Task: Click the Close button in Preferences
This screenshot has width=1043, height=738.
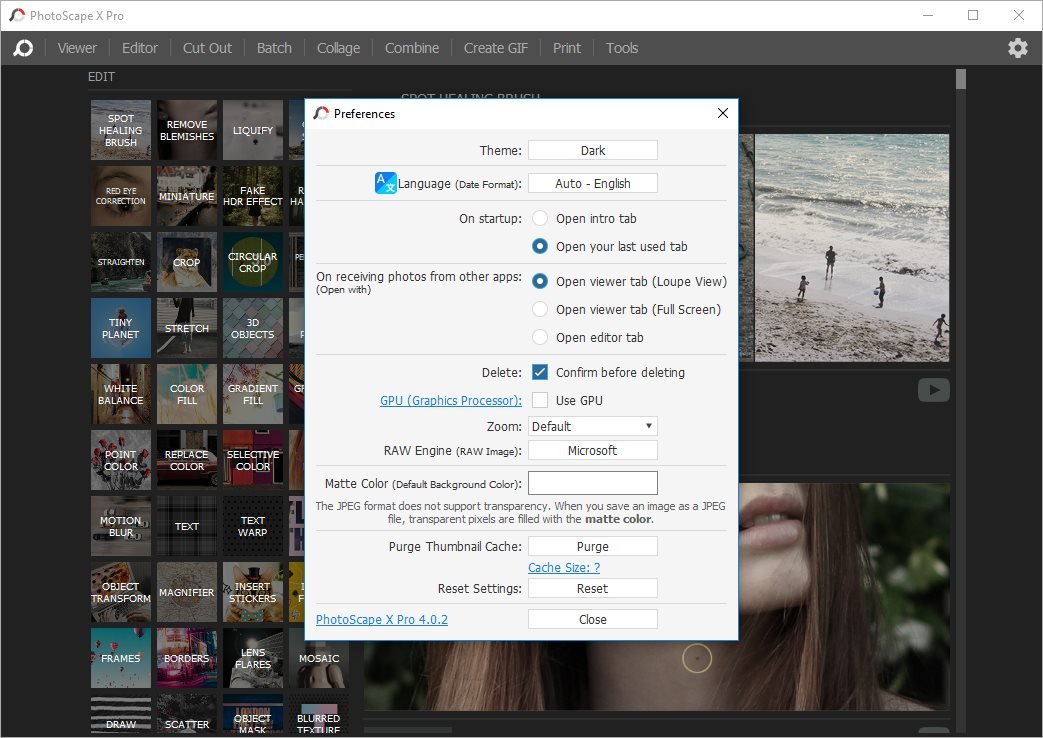Action: pos(593,620)
